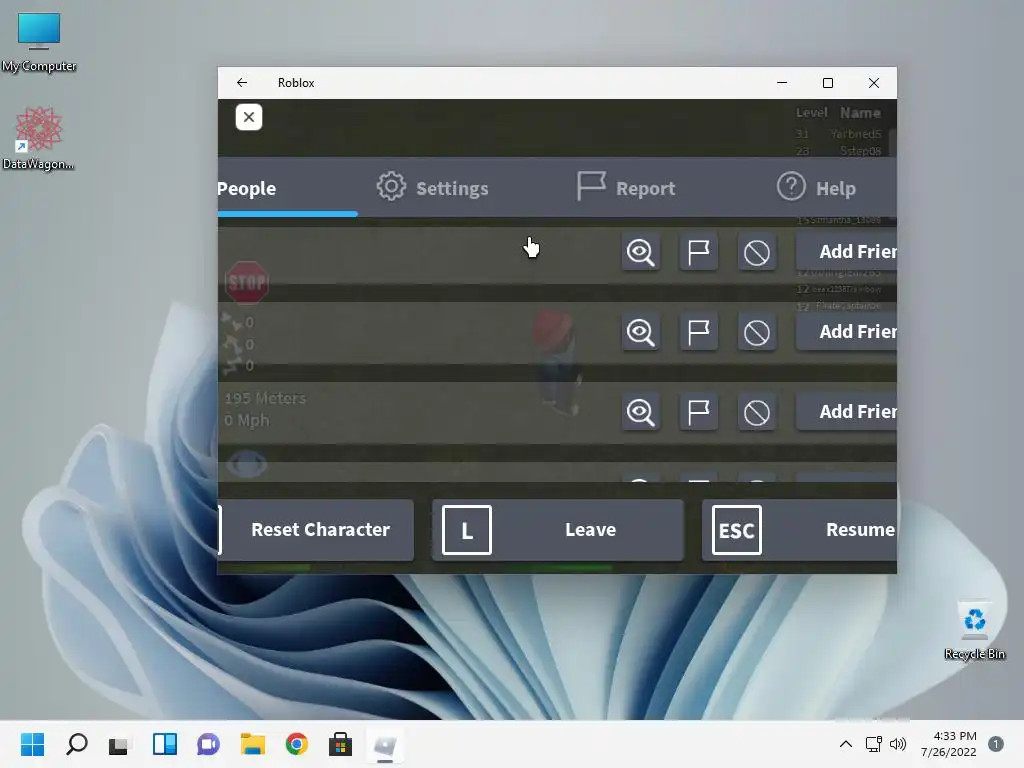The image size is (1024, 768).
Task: Maximize the Roblox window
Action: [827, 83]
